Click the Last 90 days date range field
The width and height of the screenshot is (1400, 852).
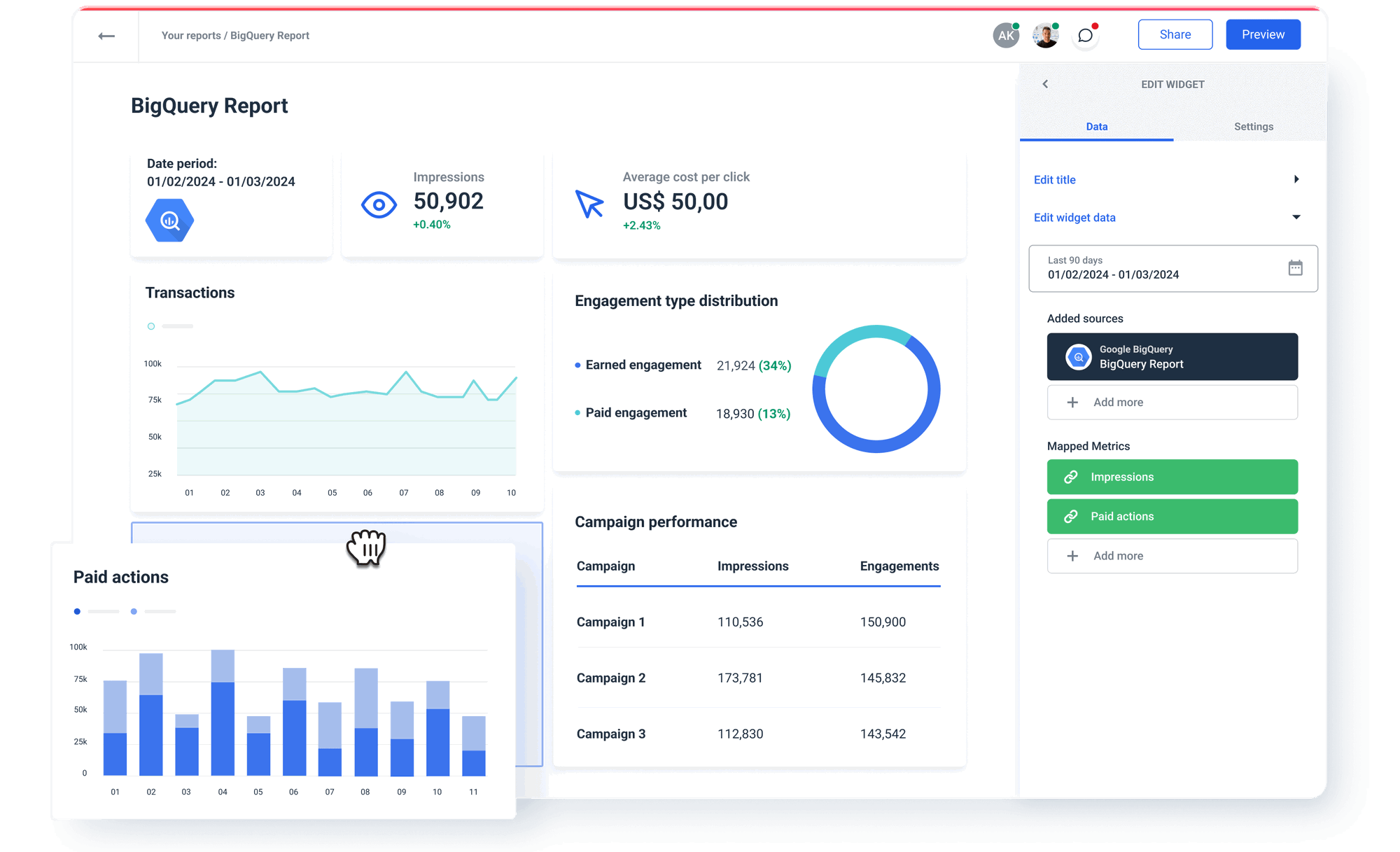[x=1148, y=268]
